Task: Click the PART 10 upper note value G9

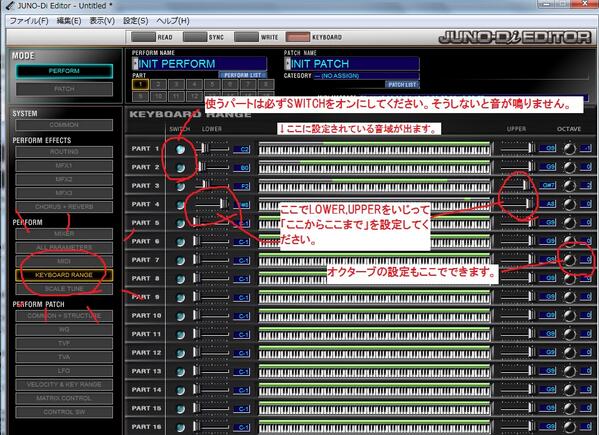Action: click(x=548, y=315)
